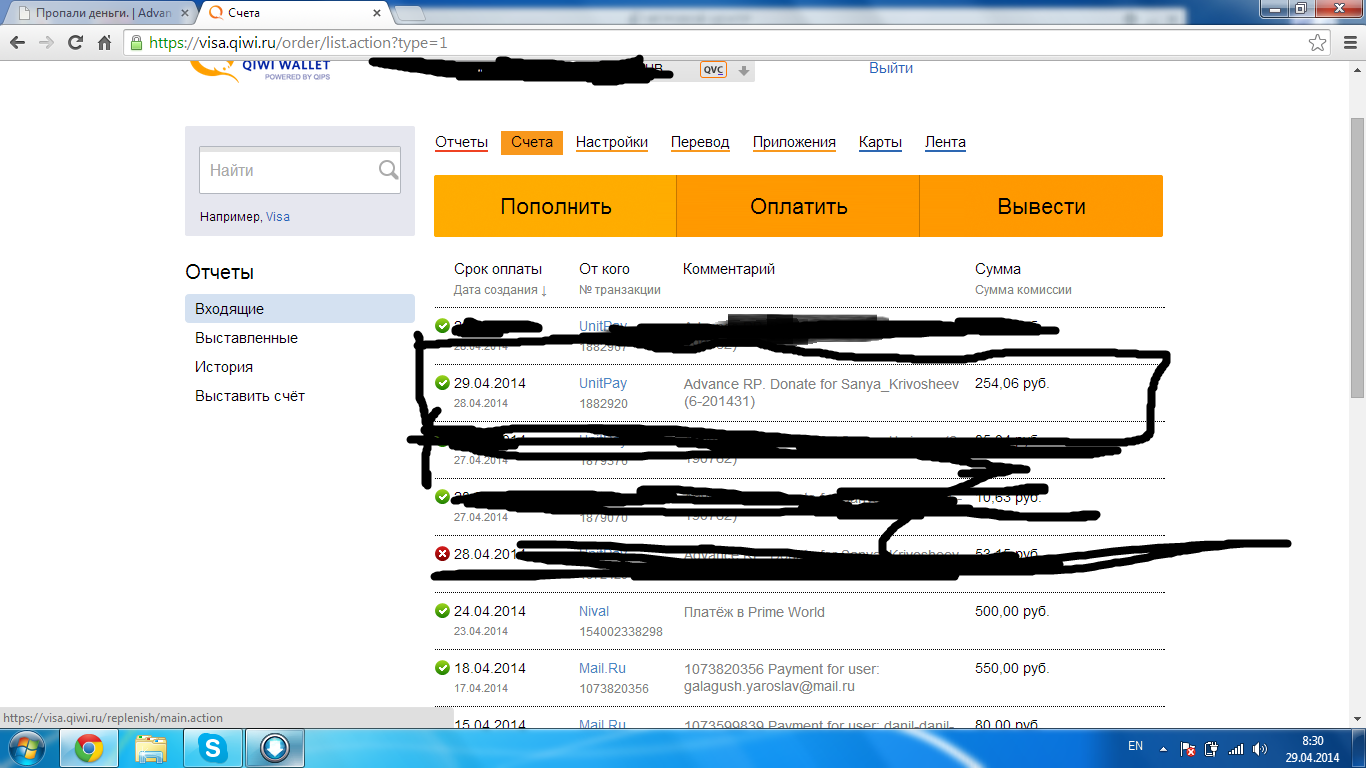Open the Лента menu tab
Viewport: 1366px width, 768px height.
[x=945, y=142]
